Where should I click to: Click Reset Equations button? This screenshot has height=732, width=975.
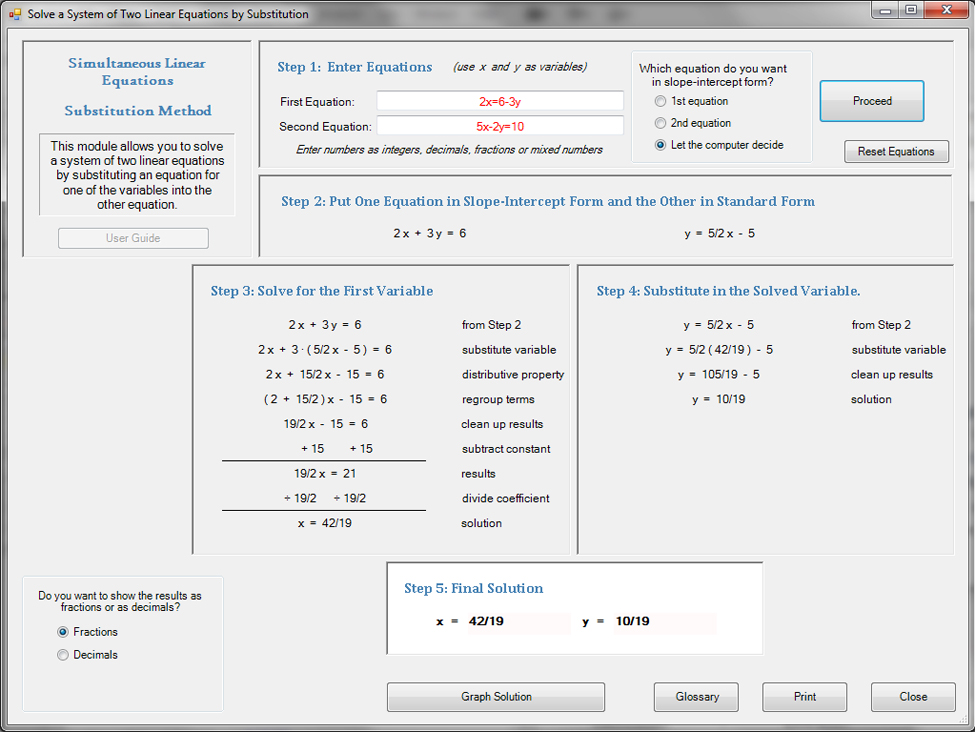click(x=896, y=152)
